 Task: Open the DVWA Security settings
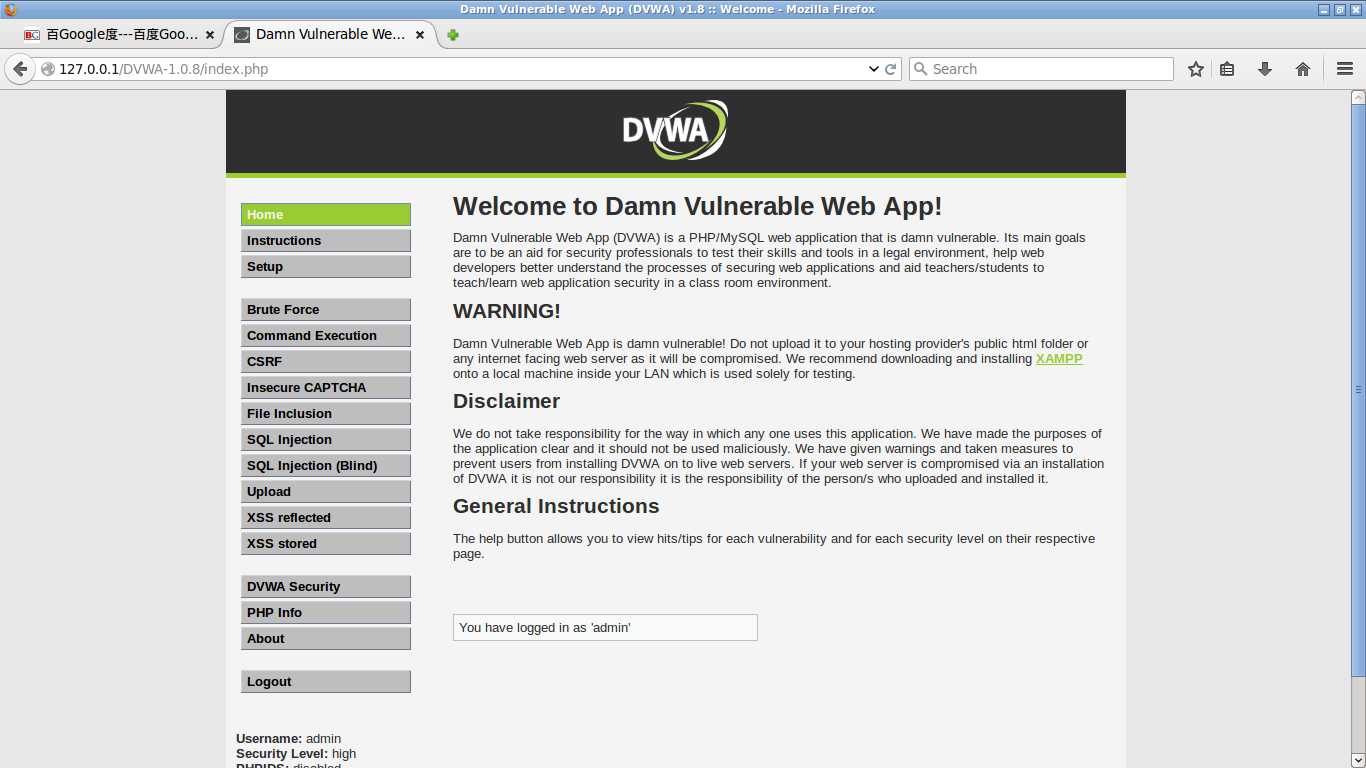[326, 587]
